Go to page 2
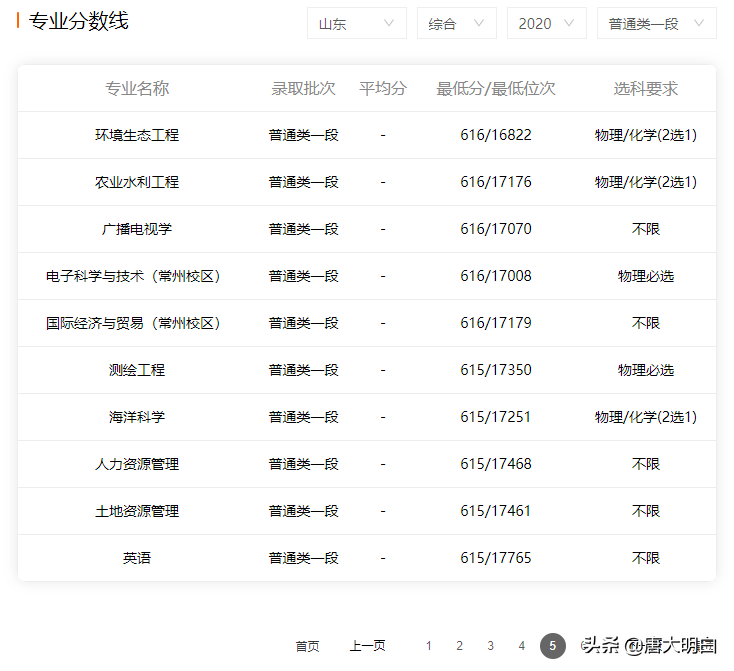Image resolution: width=734 pixels, height=671 pixels. (459, 646)
